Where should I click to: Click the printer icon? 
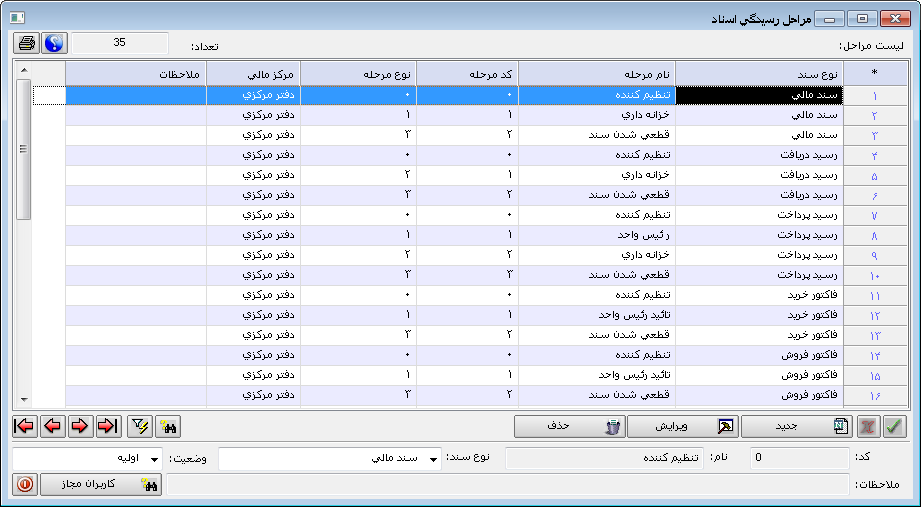pyautogui.click(x=26, y=43)
